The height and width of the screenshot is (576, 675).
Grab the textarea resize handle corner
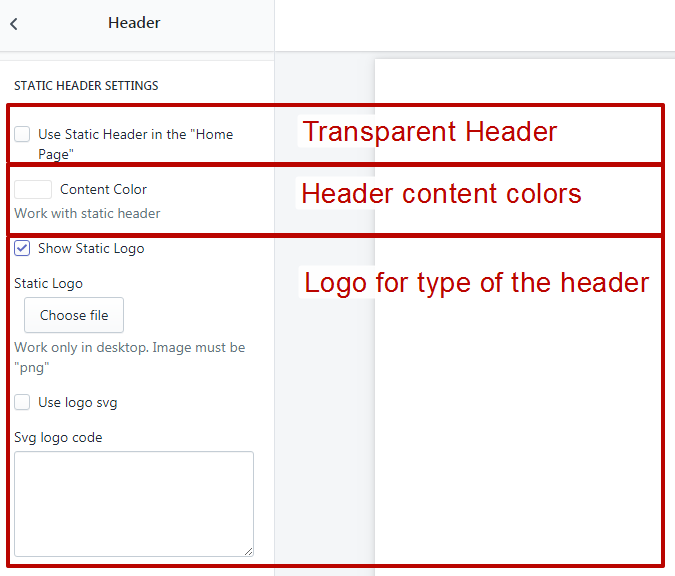(x=247, y=549)
